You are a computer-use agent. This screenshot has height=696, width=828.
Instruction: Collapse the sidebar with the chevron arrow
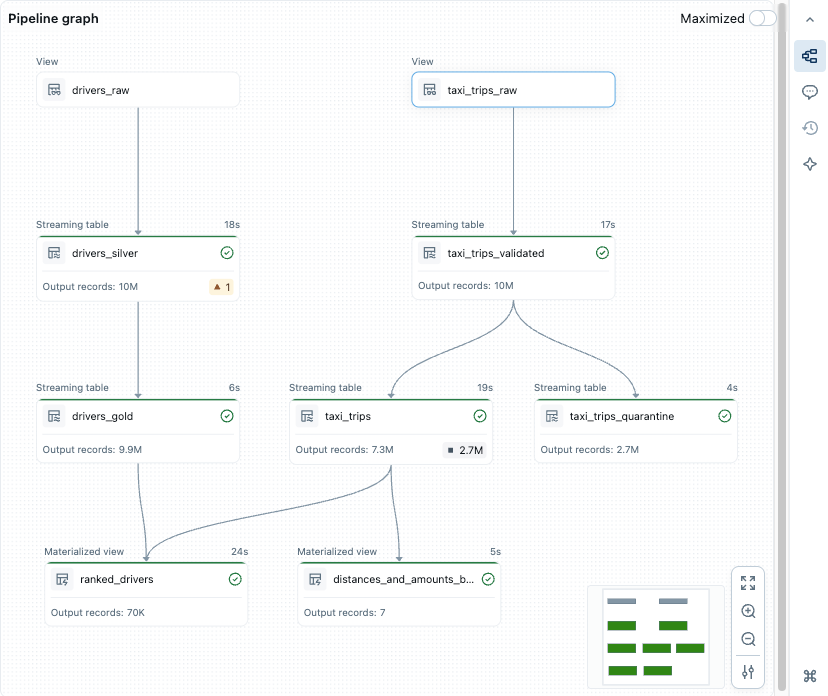810,19
